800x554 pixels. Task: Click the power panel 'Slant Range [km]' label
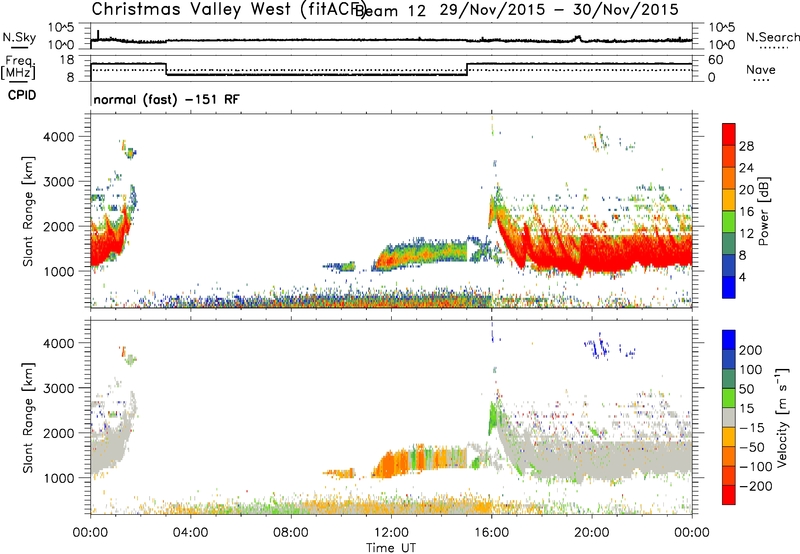(28, 211)
